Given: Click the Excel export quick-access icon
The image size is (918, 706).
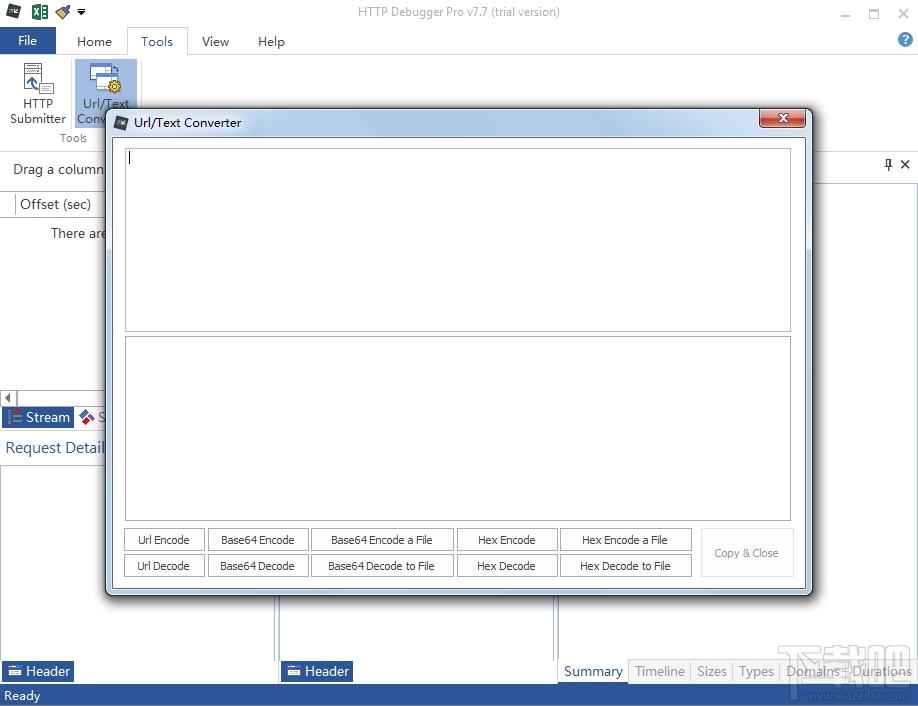Looking at the screenshot, I should click(40, 11).
